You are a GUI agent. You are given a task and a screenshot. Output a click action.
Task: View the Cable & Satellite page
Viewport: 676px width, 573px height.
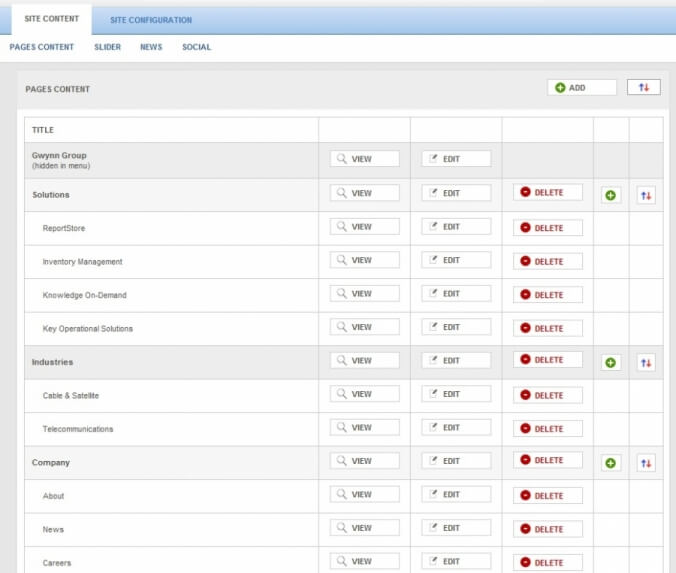point(364,395)
